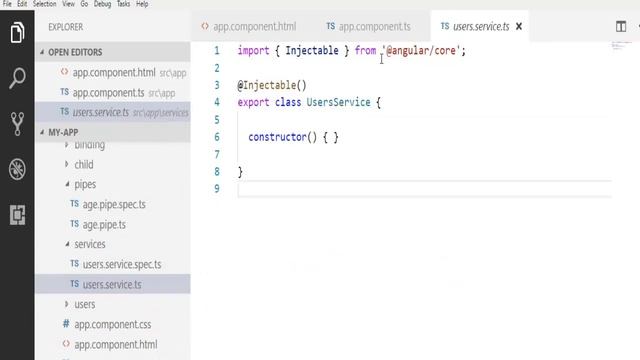Open app.component.ts in Open Editors list

113,93
